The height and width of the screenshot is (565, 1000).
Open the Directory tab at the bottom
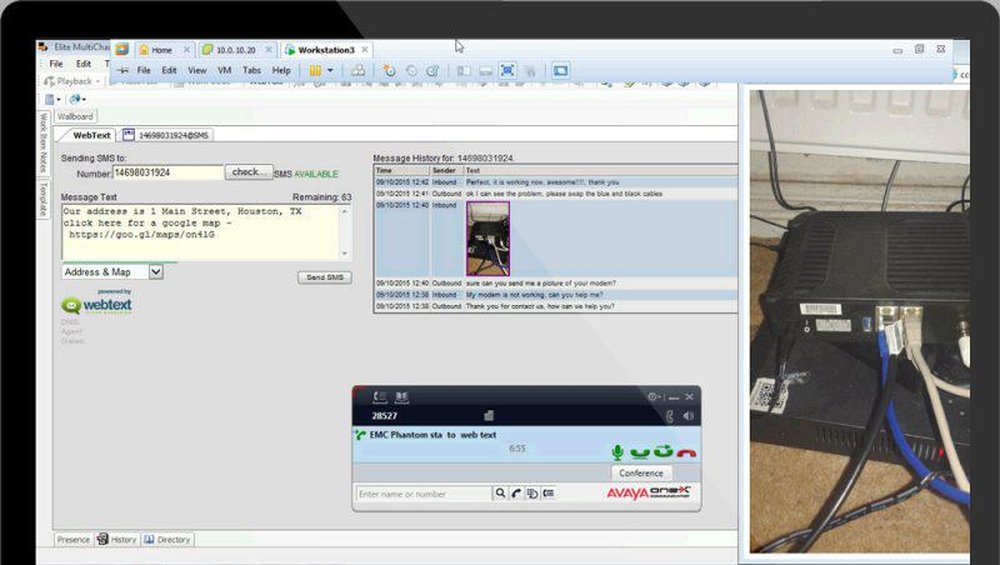pos(167,539)
